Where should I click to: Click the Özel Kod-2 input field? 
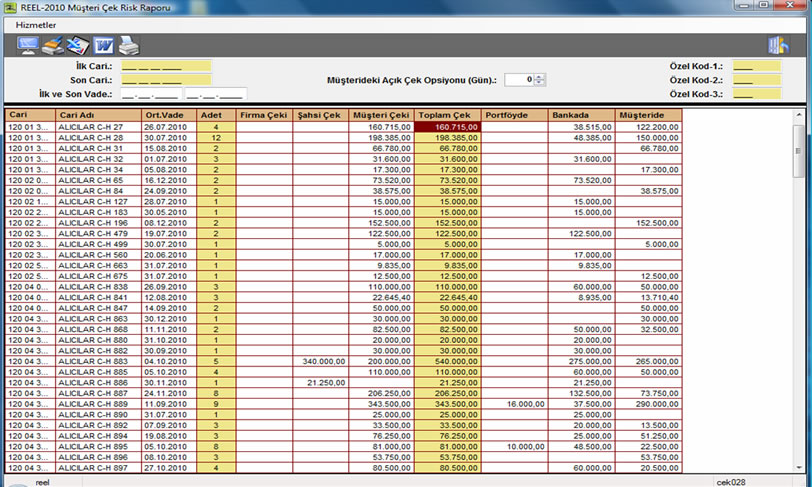[x=757, y=80]
